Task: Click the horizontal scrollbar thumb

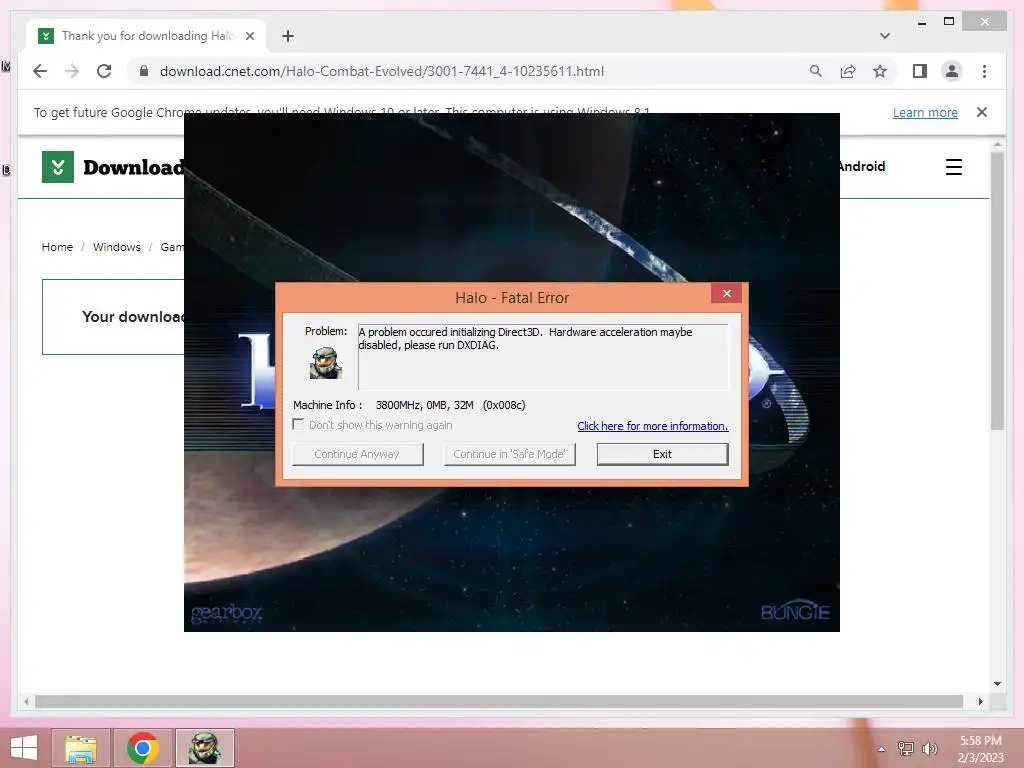Action: click(499, 701)
